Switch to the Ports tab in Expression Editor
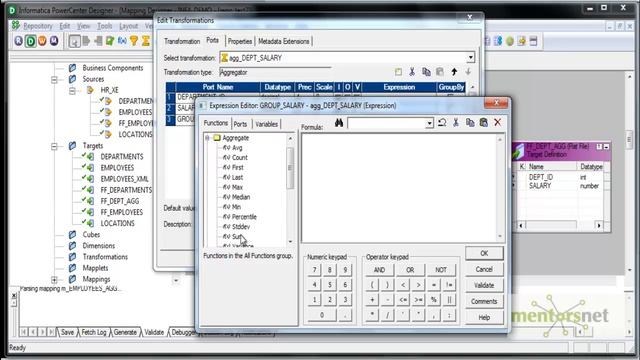 pos(240,124)
